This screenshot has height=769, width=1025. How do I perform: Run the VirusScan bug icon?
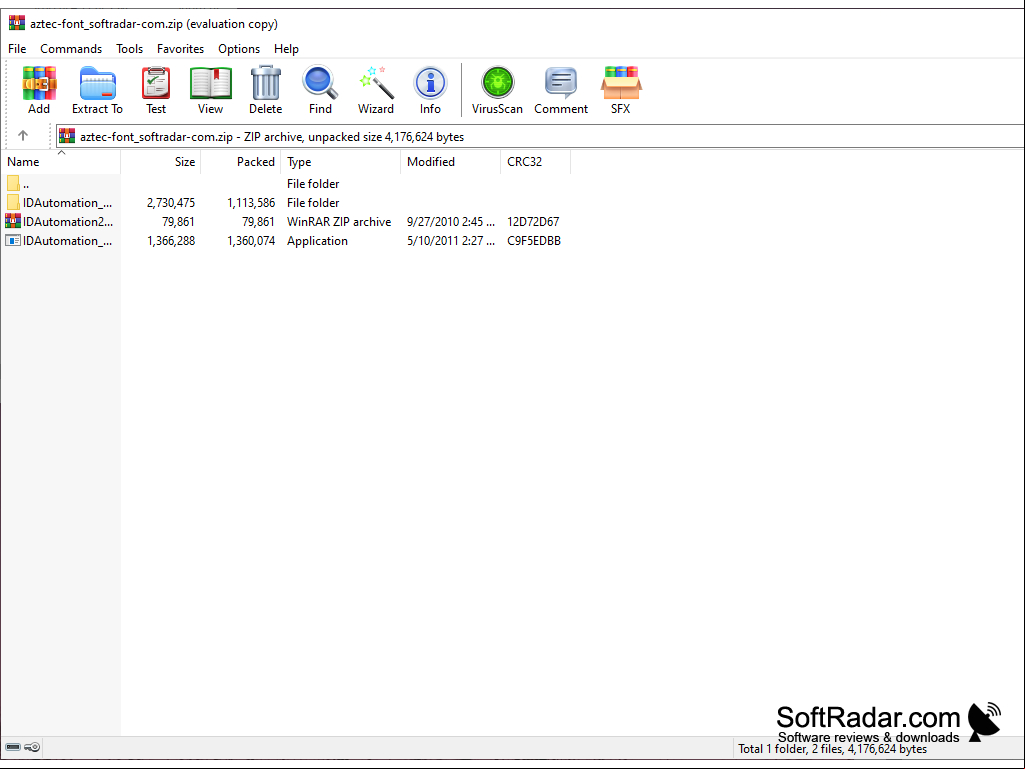497,83
